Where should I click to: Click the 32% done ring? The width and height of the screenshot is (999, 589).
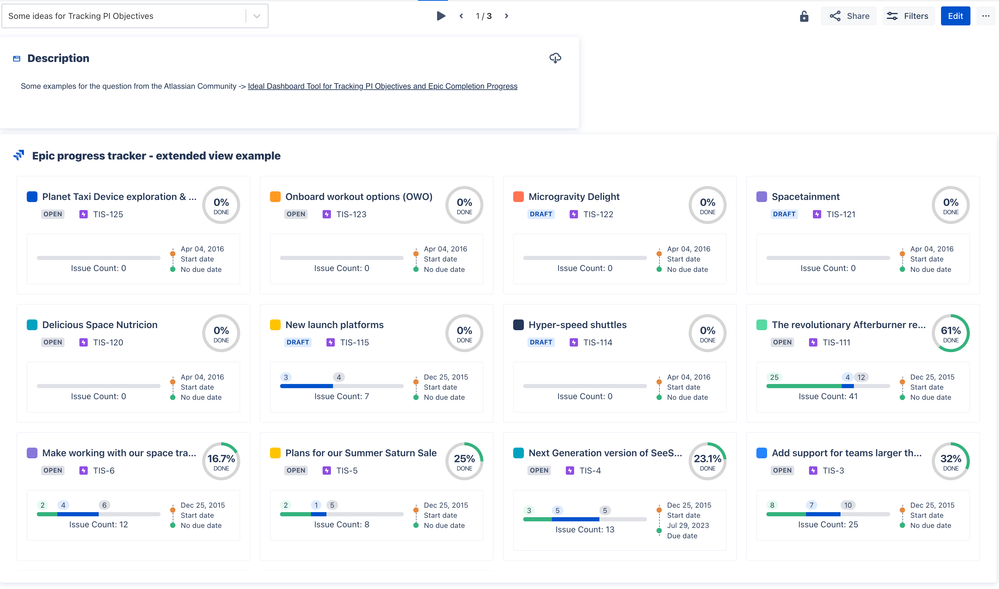pos(951,461)
